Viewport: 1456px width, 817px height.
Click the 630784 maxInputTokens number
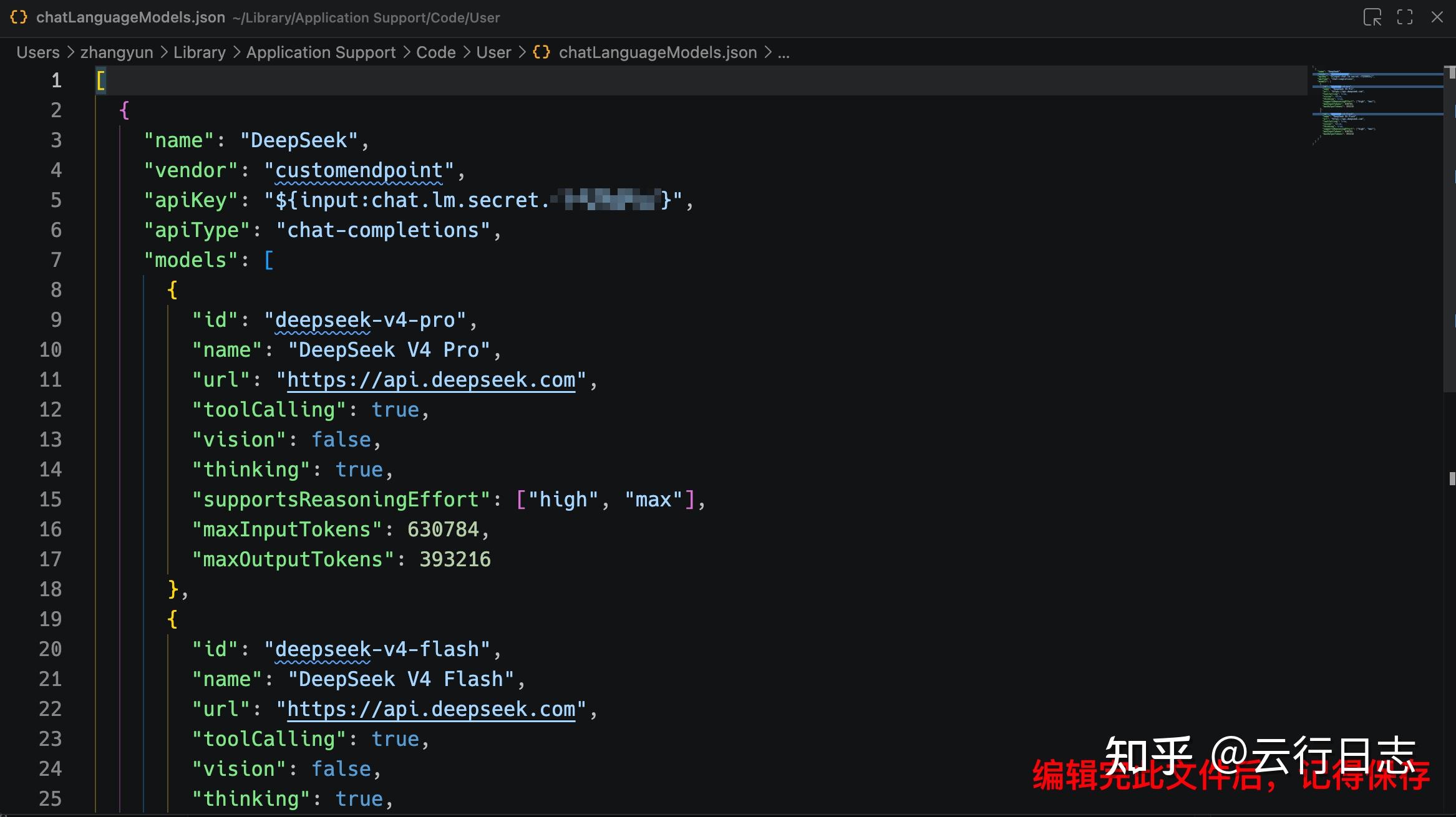coord(443,529)
